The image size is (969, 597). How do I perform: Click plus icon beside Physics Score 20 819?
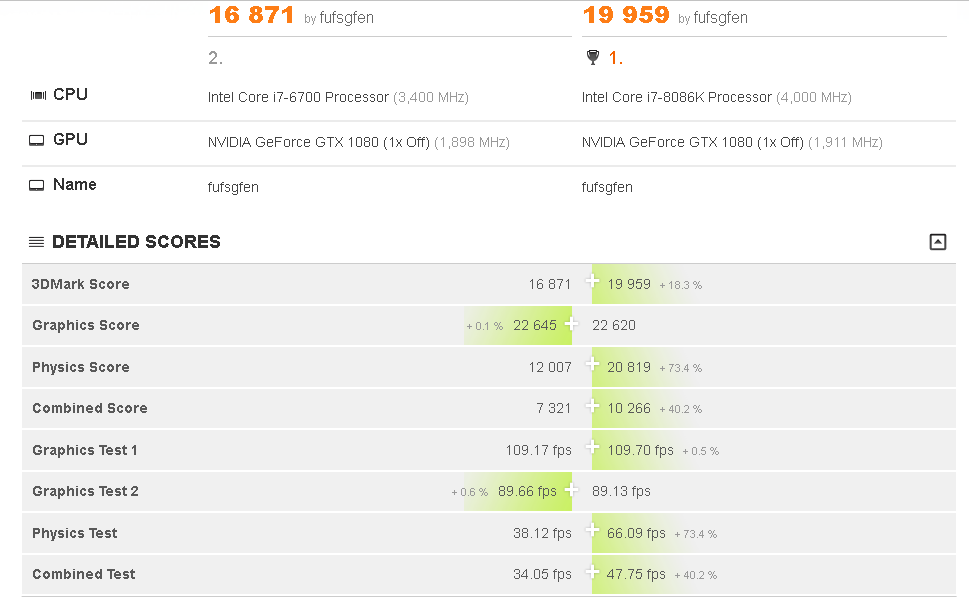tap(592, 364)
